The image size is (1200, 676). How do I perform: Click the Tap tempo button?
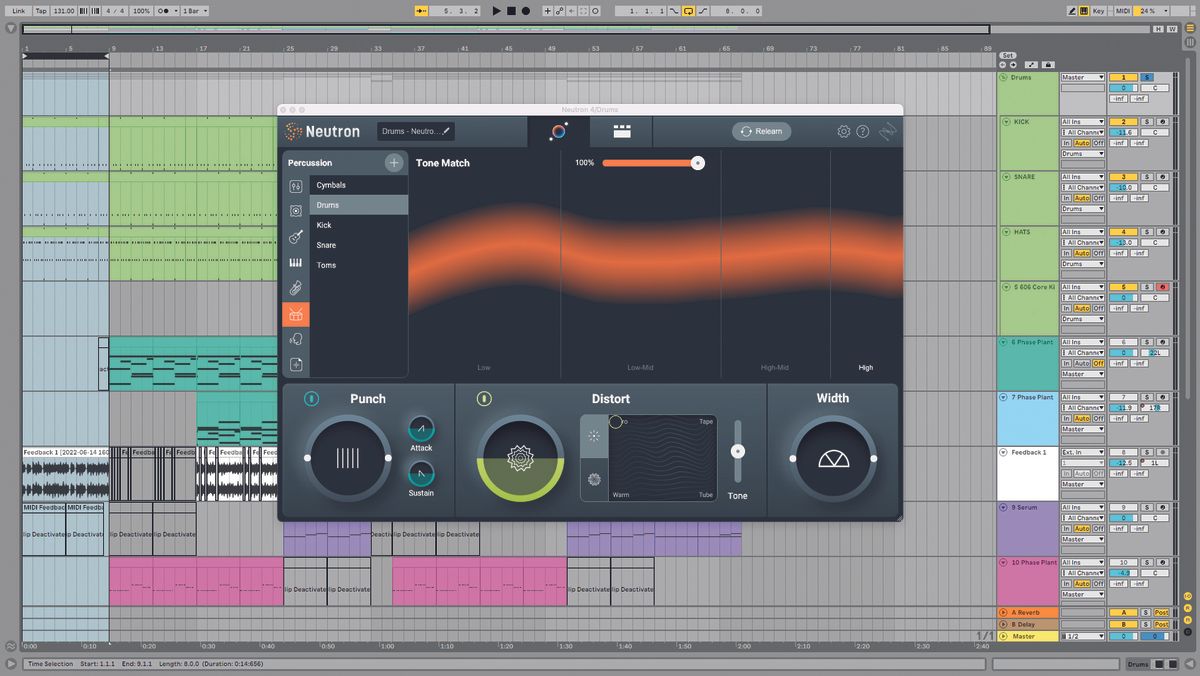(40, 11)
